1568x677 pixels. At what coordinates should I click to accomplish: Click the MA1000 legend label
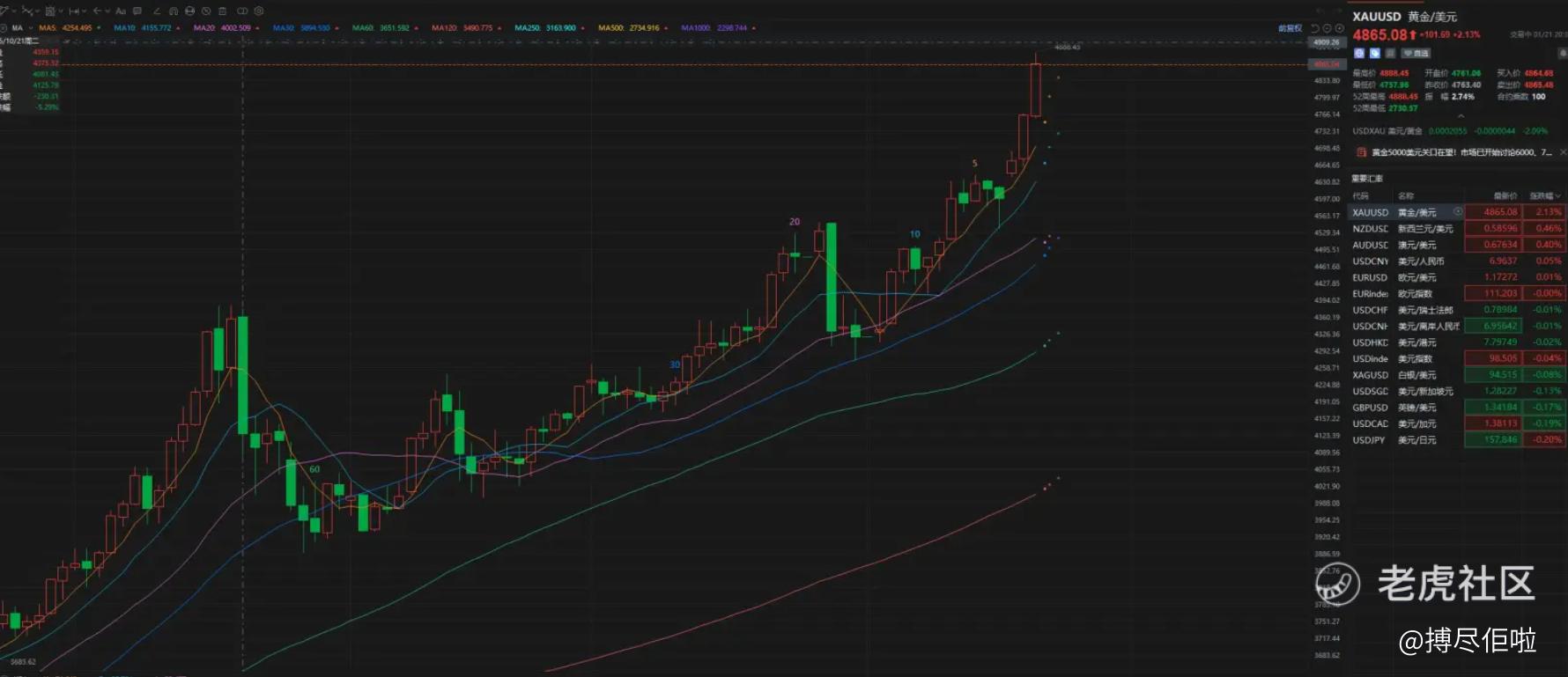(x=714, y=28)
